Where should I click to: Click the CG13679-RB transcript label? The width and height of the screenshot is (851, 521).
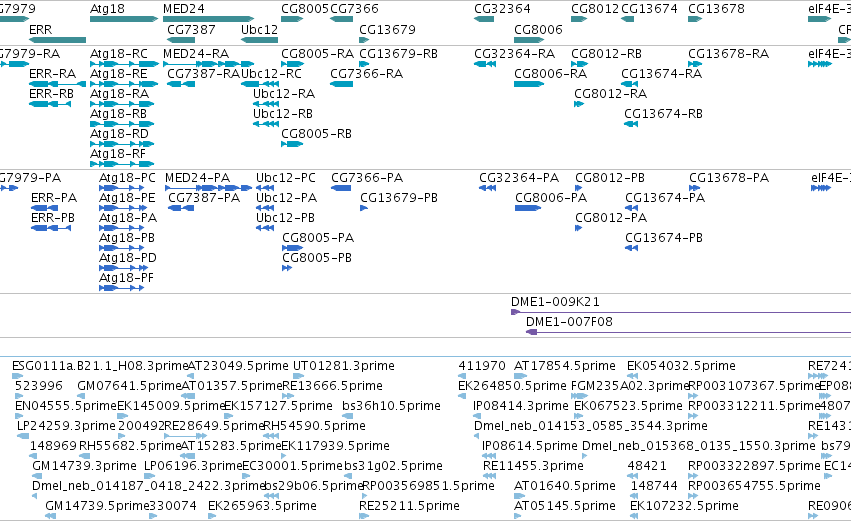click(398, 54)
